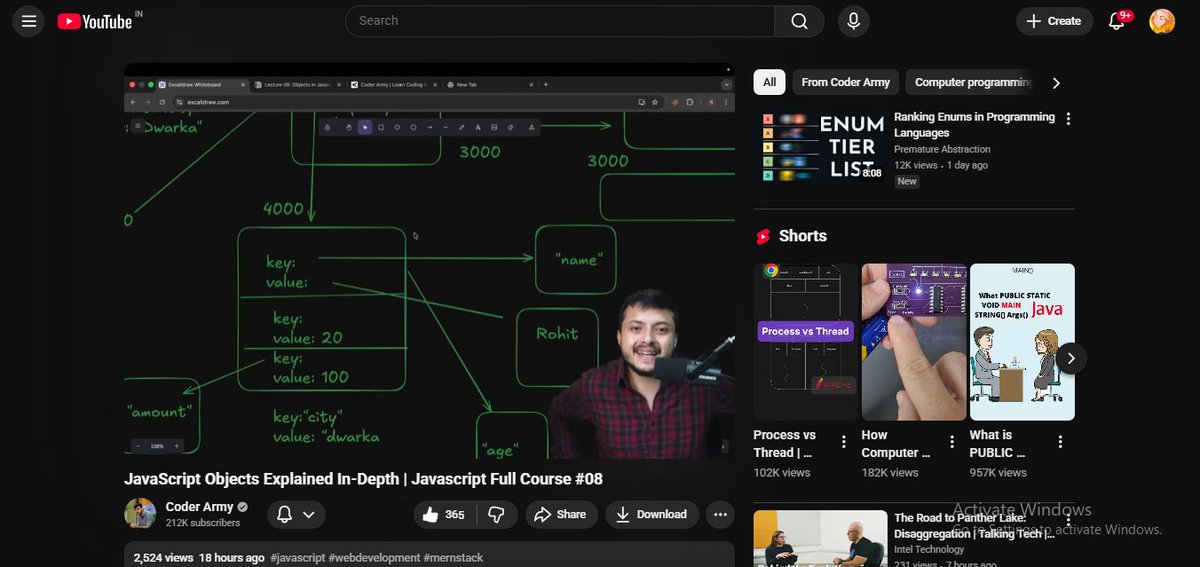Open the notifications bell
Viewport: 1200px width, 567px height.
(x=1117, y=21)
